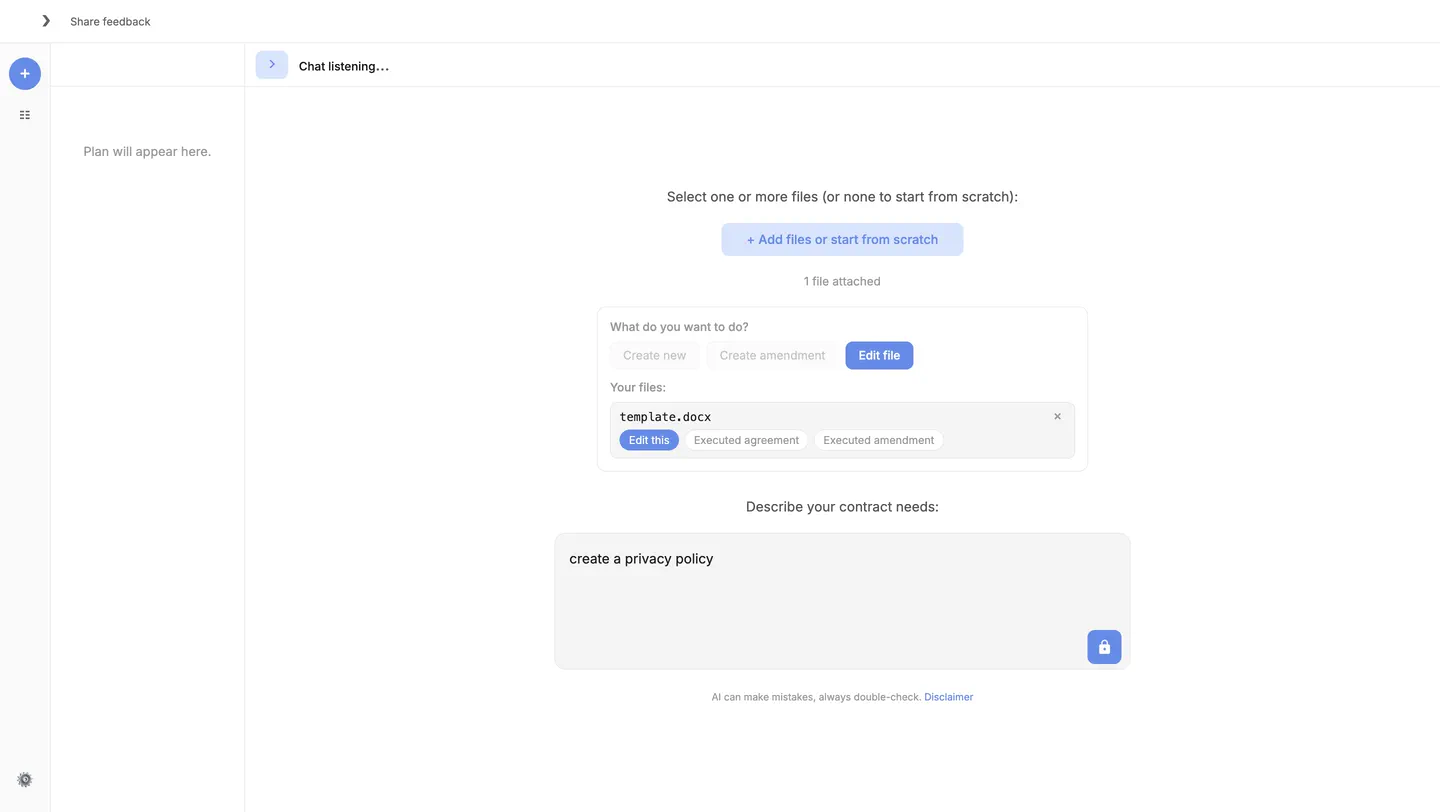
Task: Click Plan will appear here text
Action: click(x=147, y=151)
